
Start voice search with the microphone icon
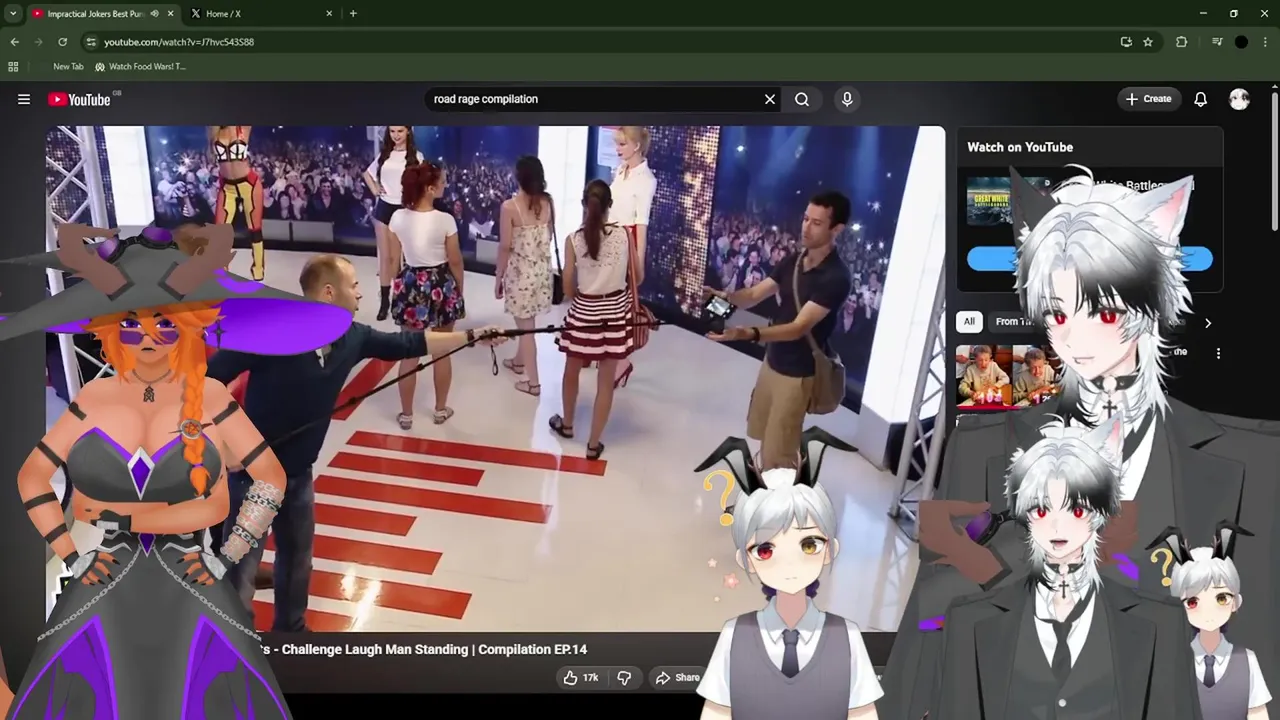[847, 99]
